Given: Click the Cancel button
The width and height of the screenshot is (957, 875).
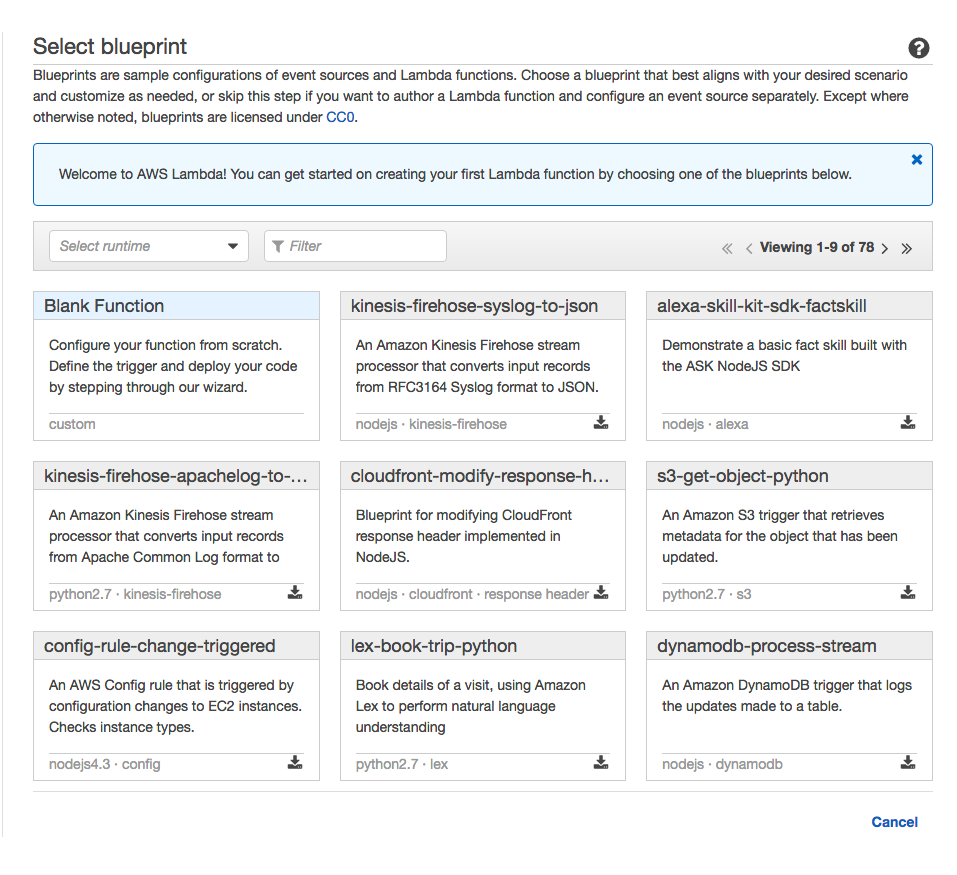Looking at the screenshot, I should tap(893, 822).
